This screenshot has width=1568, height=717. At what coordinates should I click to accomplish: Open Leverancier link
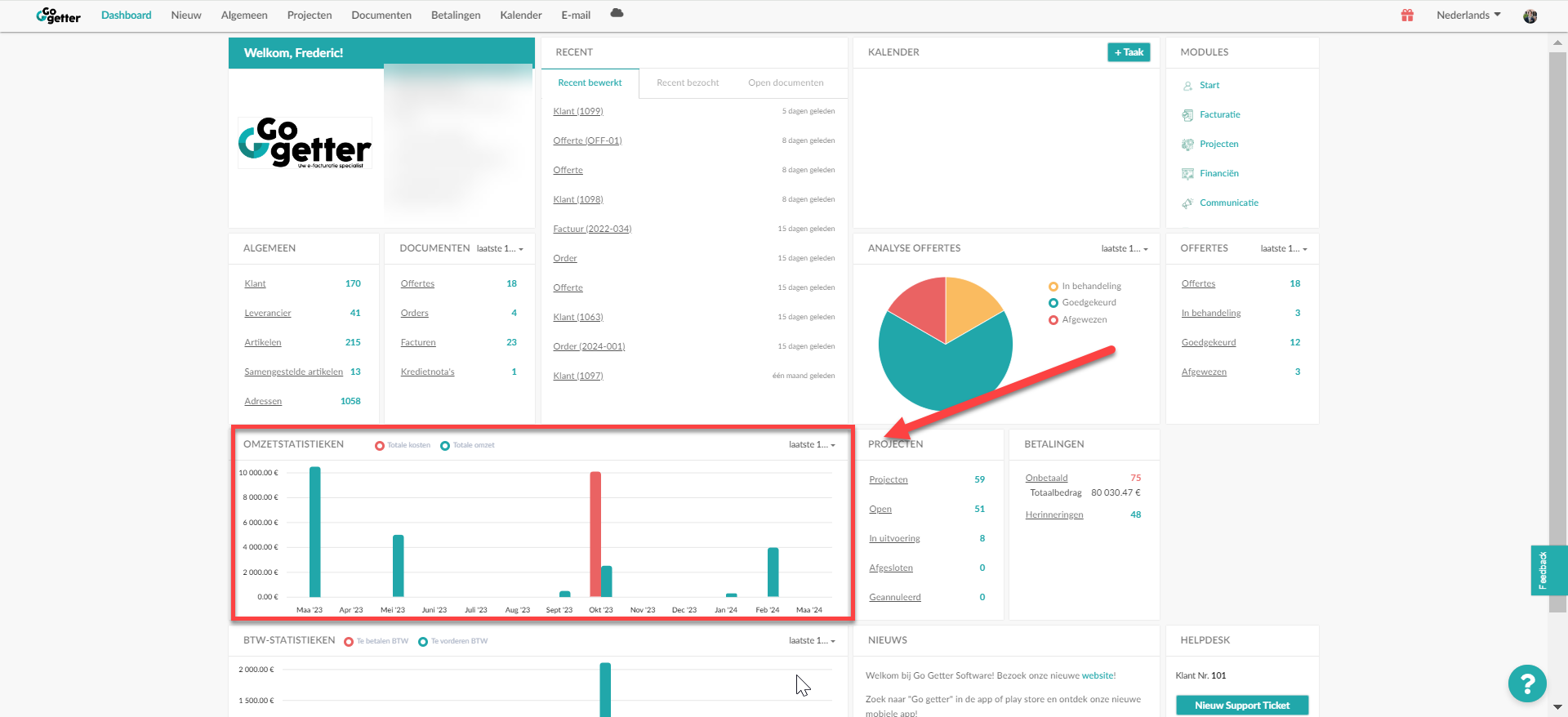pyautogui.click(x=268, y=313)
